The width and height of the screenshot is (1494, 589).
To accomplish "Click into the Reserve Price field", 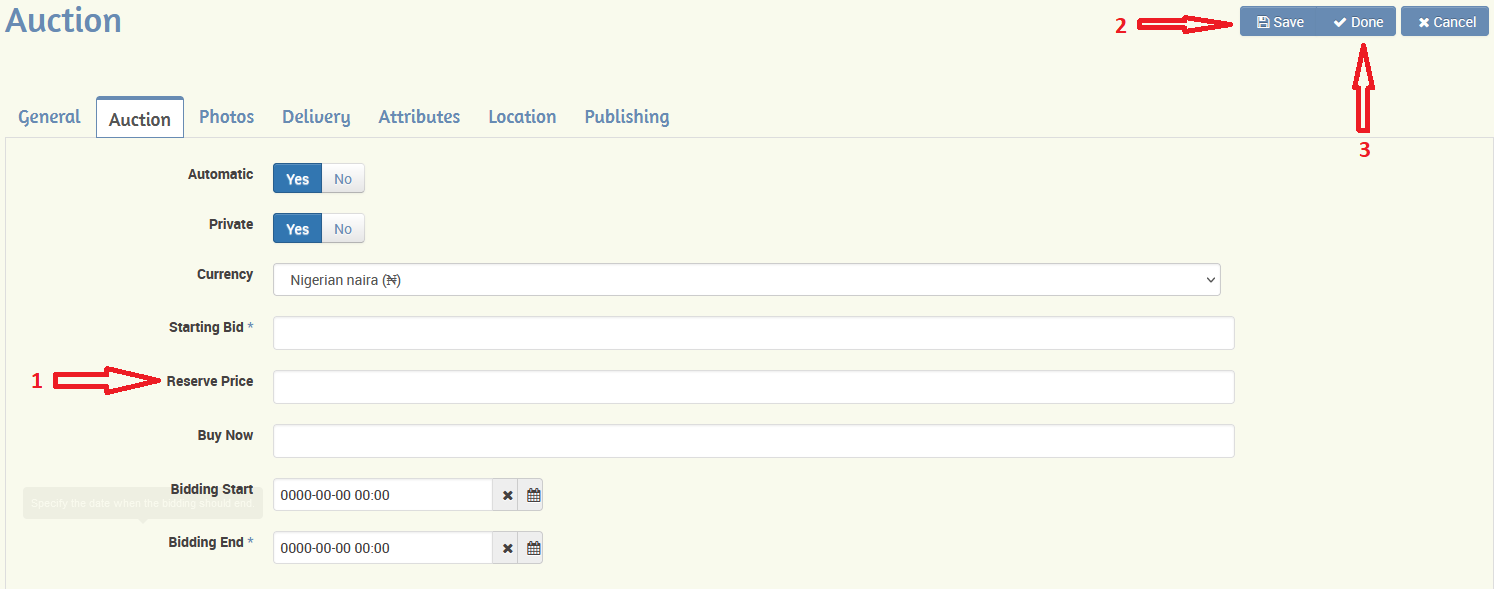I will pyautogui.click(x=753, y=387).
